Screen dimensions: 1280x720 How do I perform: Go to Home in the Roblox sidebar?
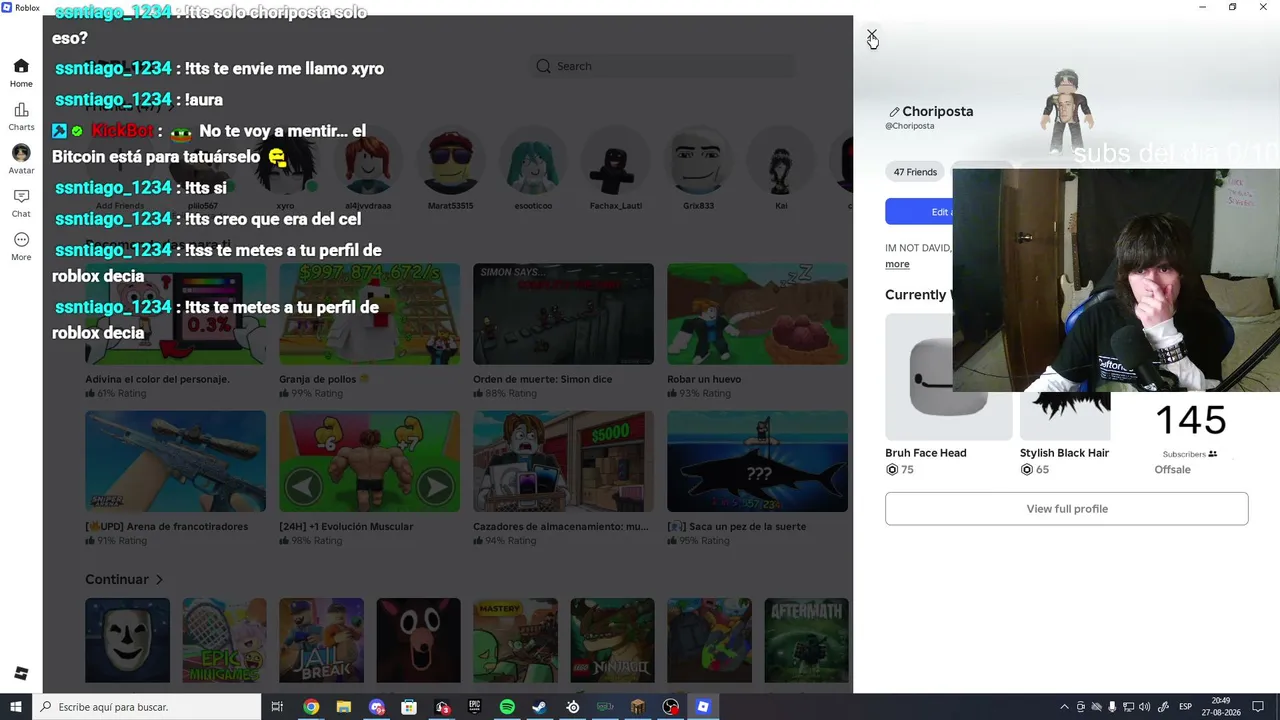pyautogui.click(x=21, y=73)
